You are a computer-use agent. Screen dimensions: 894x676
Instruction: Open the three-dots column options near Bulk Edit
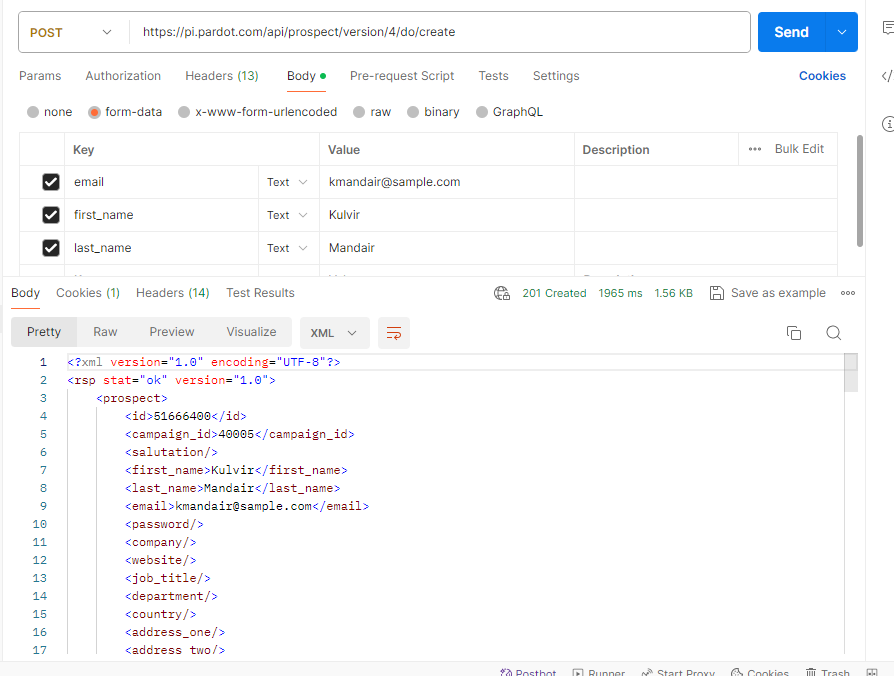click(x=755, y=149)
